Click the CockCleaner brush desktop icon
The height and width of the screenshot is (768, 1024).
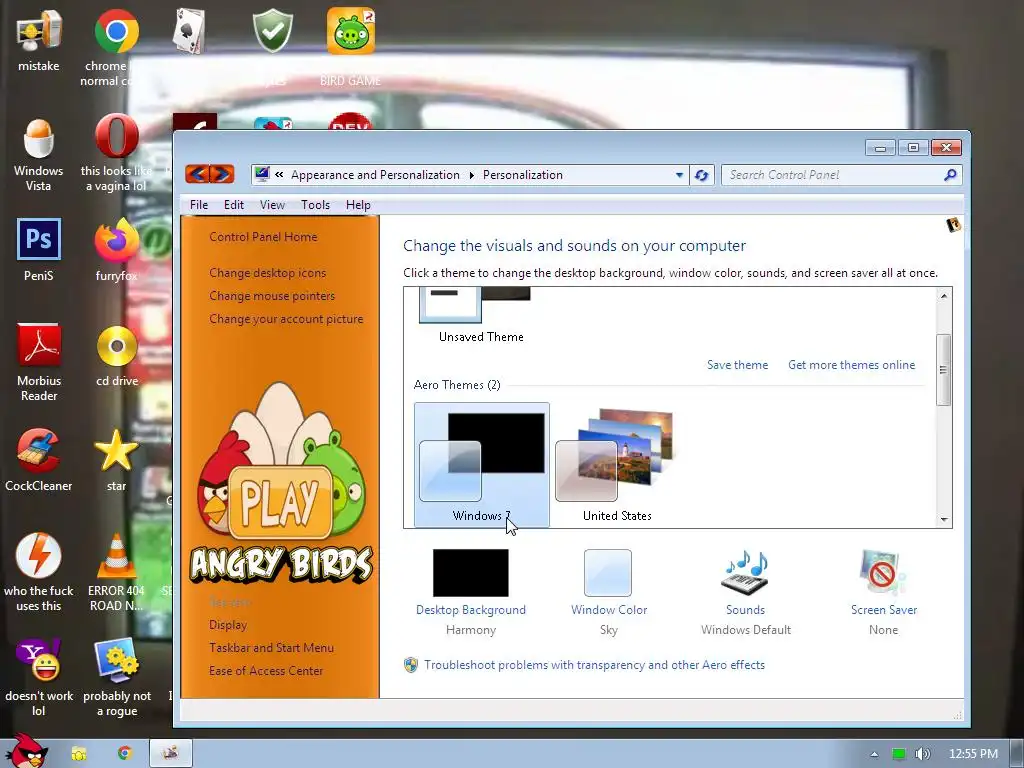[x=39, y=451]
